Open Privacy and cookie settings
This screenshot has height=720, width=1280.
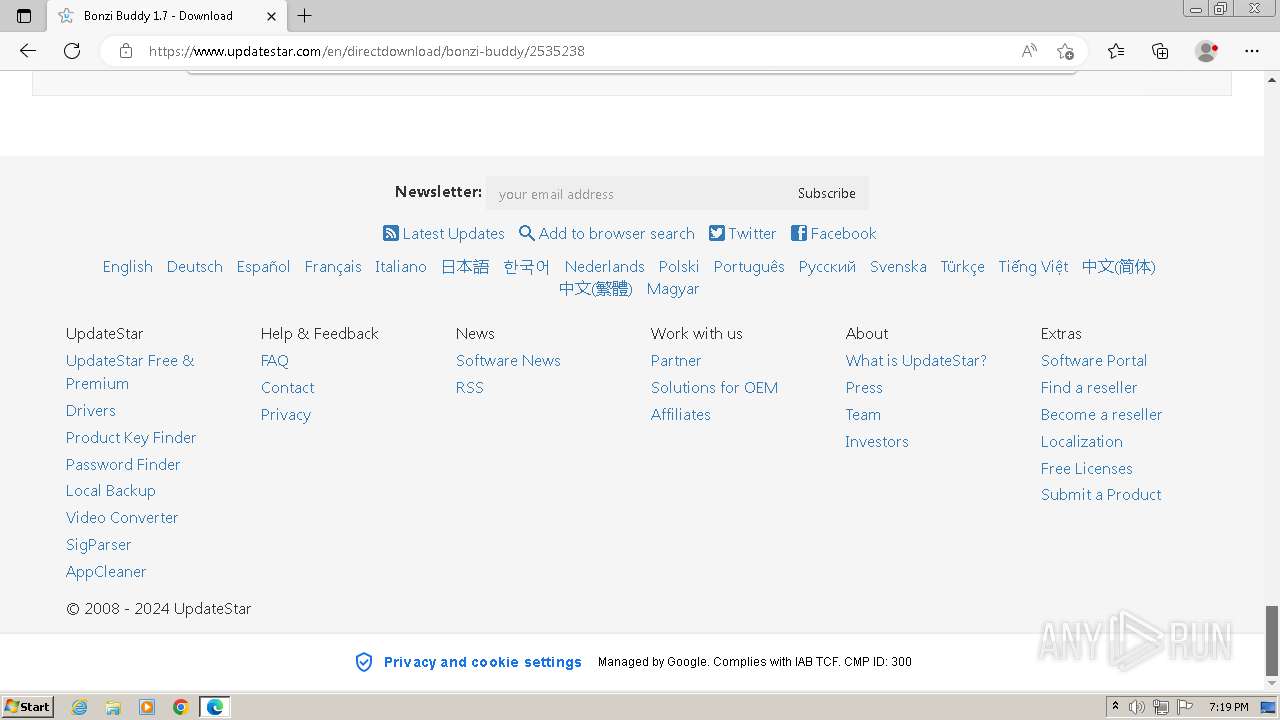(483, 662)
